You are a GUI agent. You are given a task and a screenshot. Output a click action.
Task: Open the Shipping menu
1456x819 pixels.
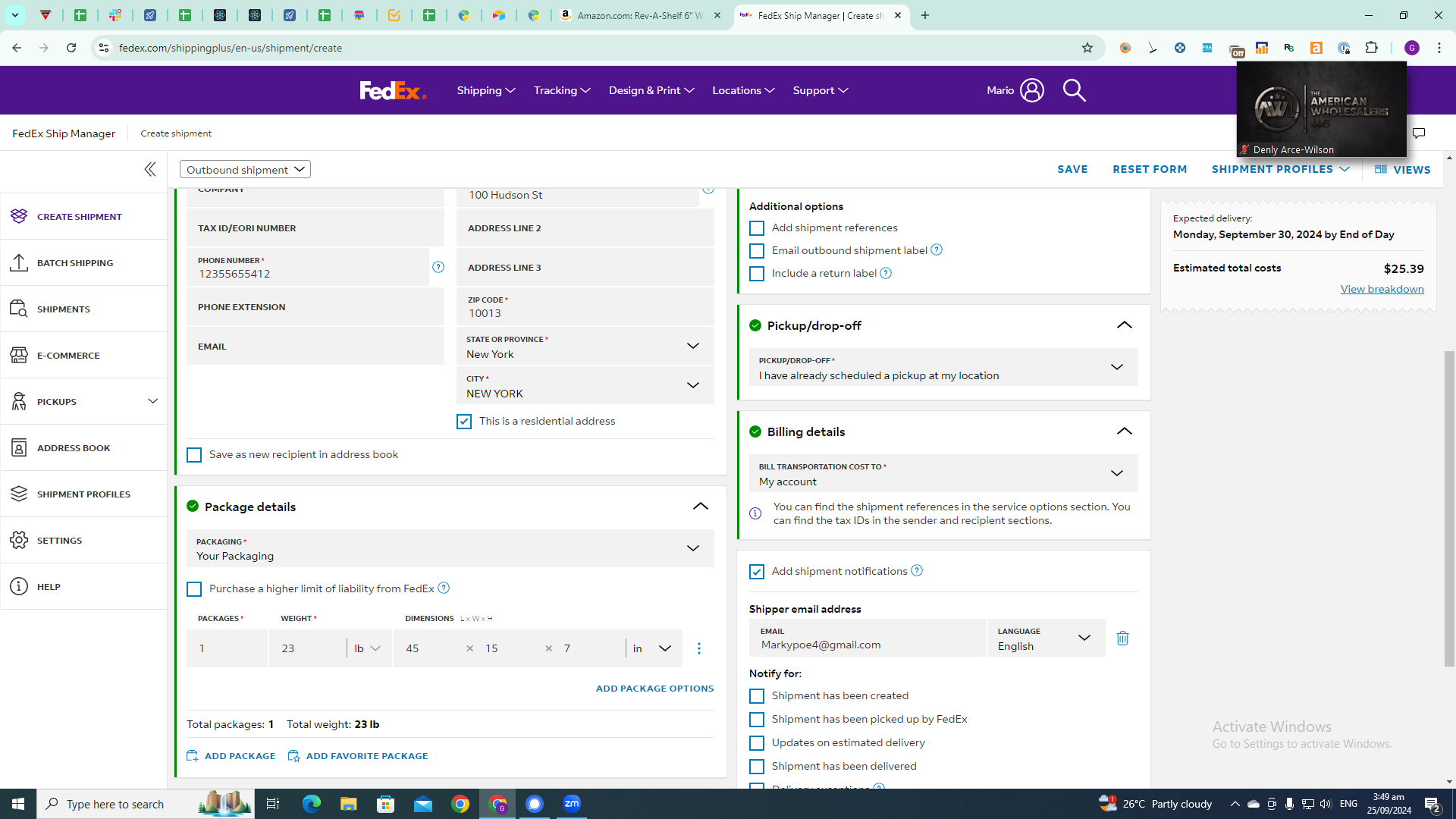pyautogui.click(x=486, y=90)
